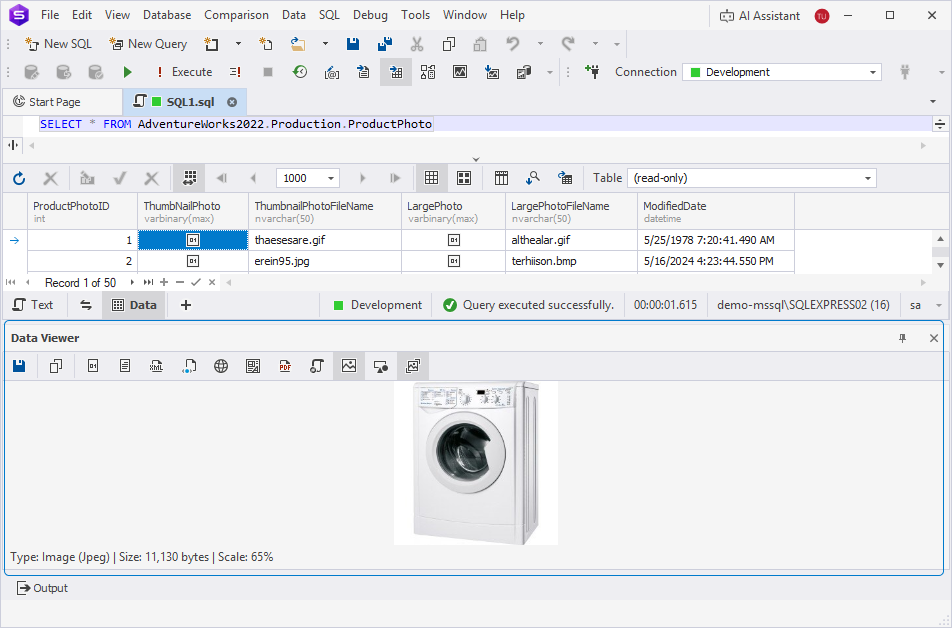Switch Data Viewer to web view
The height and width of the screenshot is (628, 952).
(221, 366)
